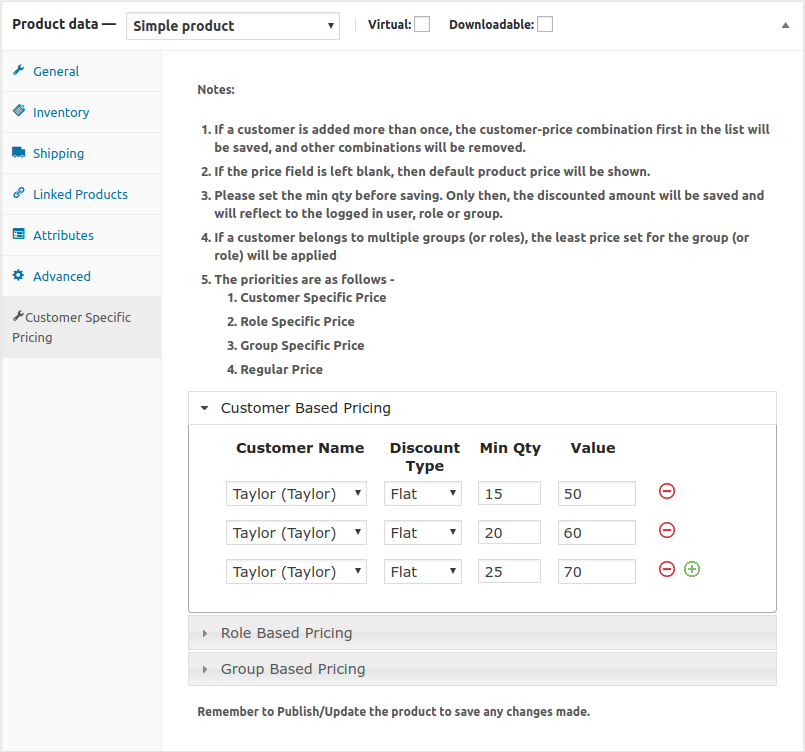Remove the first customer pricing row
805x752 pixels.
(x=667, y=491)
